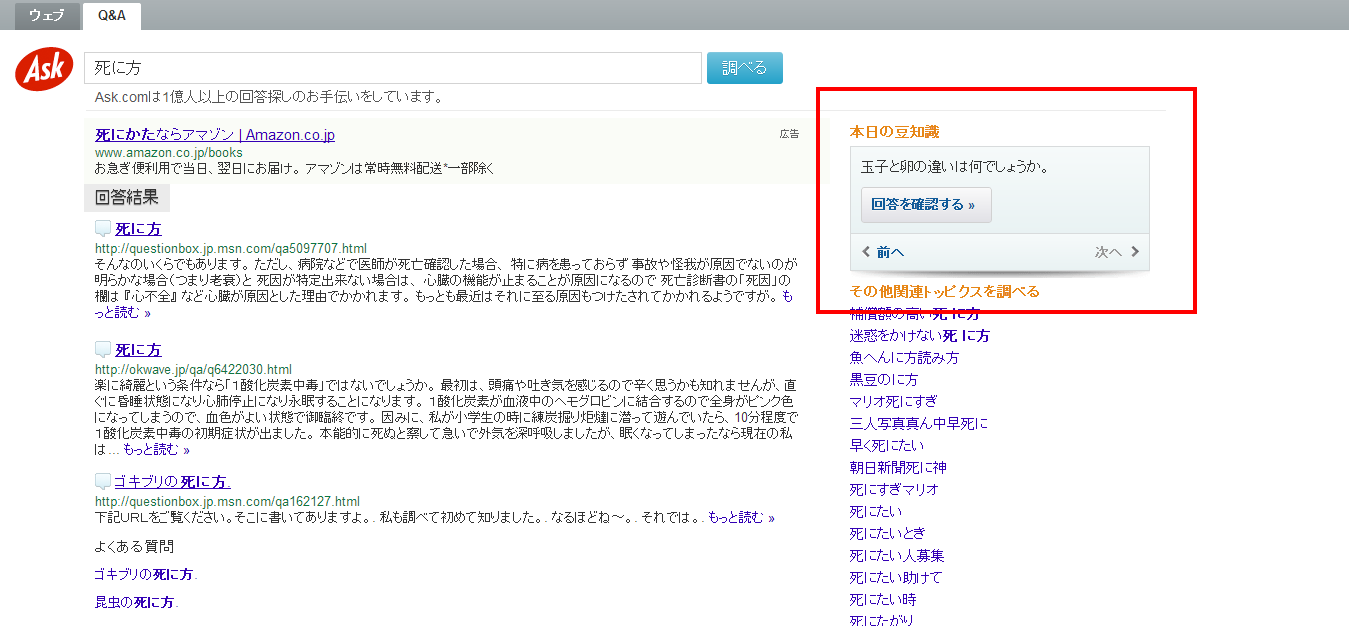The width and height of the screenshot is (1349, 626).
Task: Switch to the ウェブ tab
Action: 48,15
